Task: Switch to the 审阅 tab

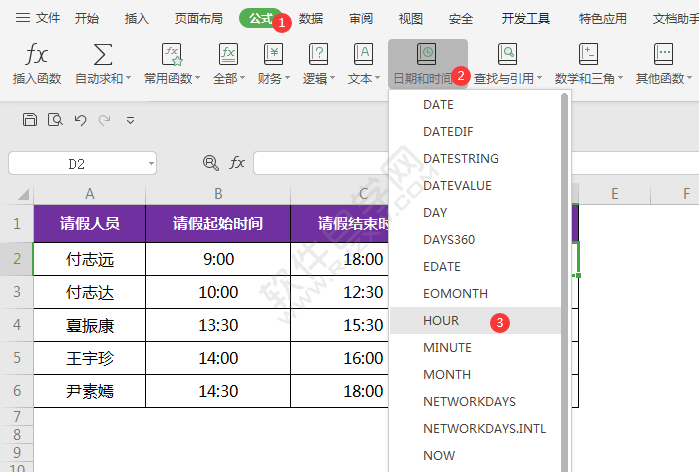Action: (x=361, y=18)
